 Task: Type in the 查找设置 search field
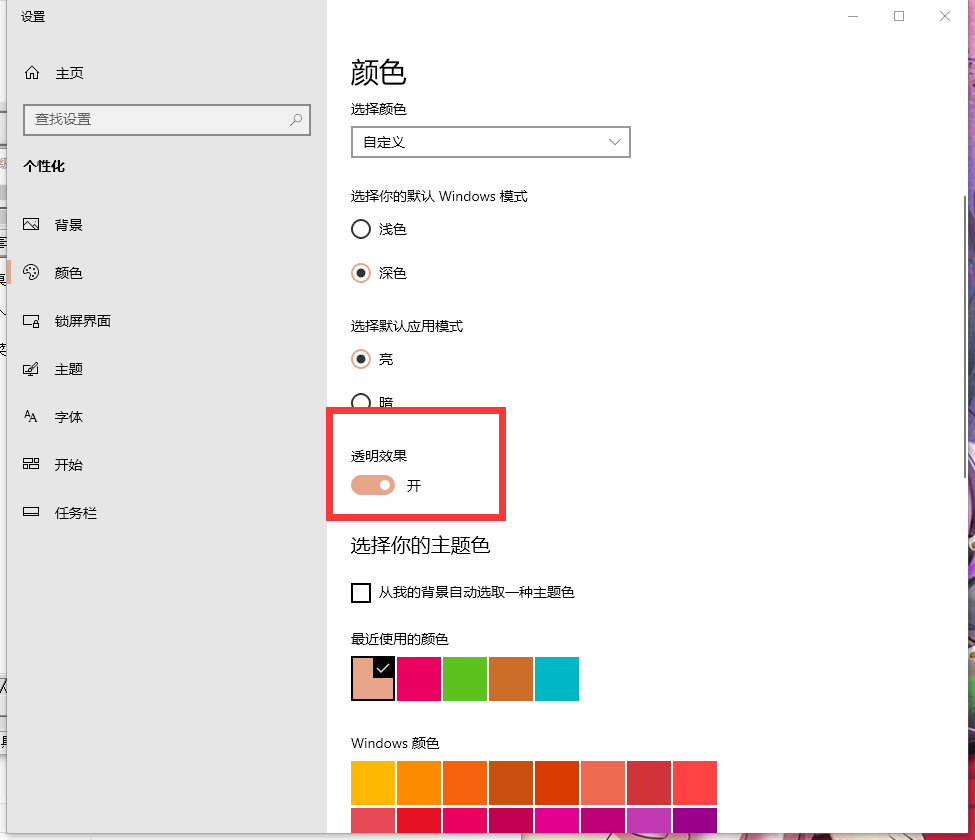pyautogui.click(x=155, y=119)
